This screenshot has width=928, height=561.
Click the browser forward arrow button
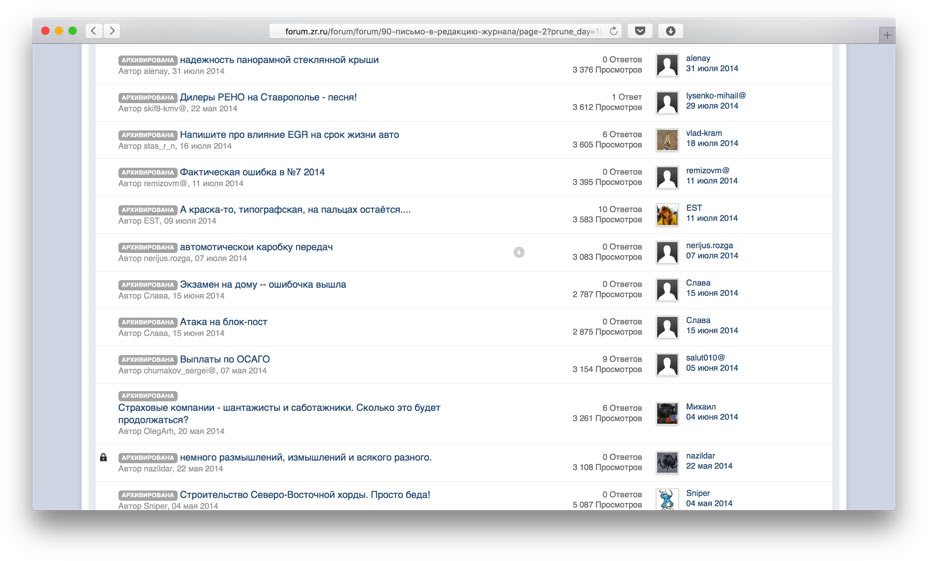112,31
